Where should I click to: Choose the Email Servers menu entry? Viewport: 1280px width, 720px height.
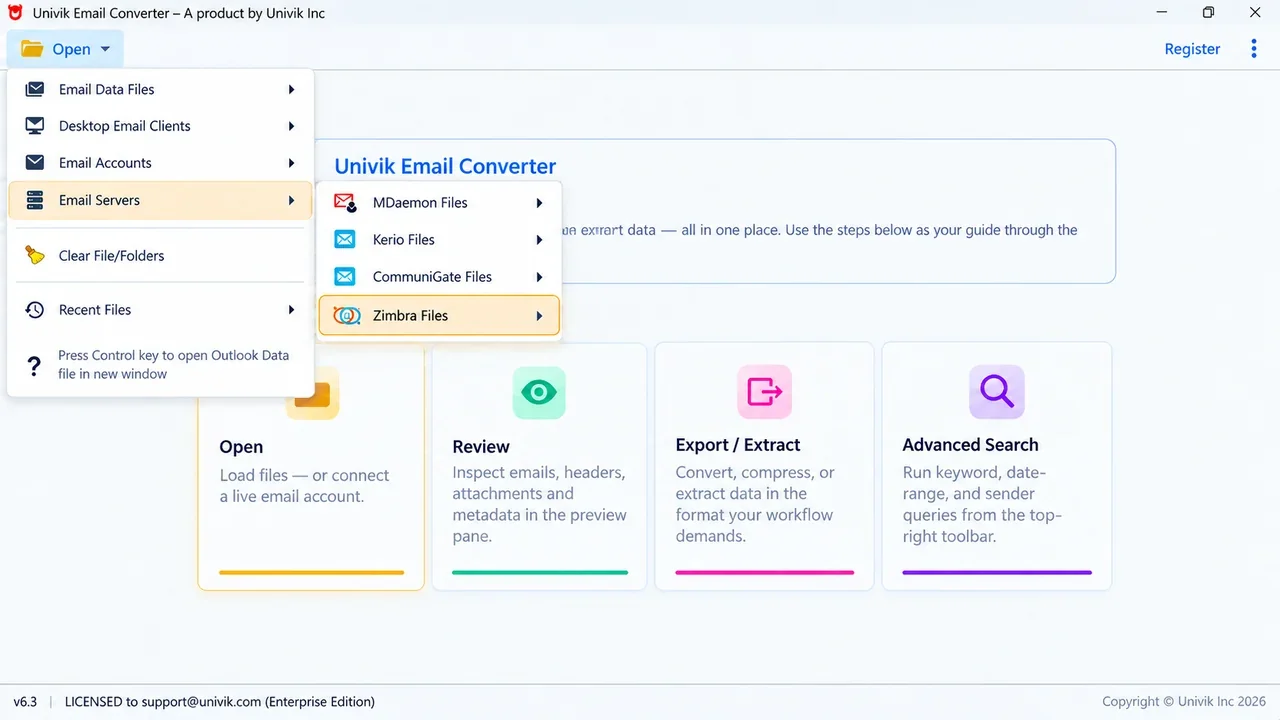(160, 200)
